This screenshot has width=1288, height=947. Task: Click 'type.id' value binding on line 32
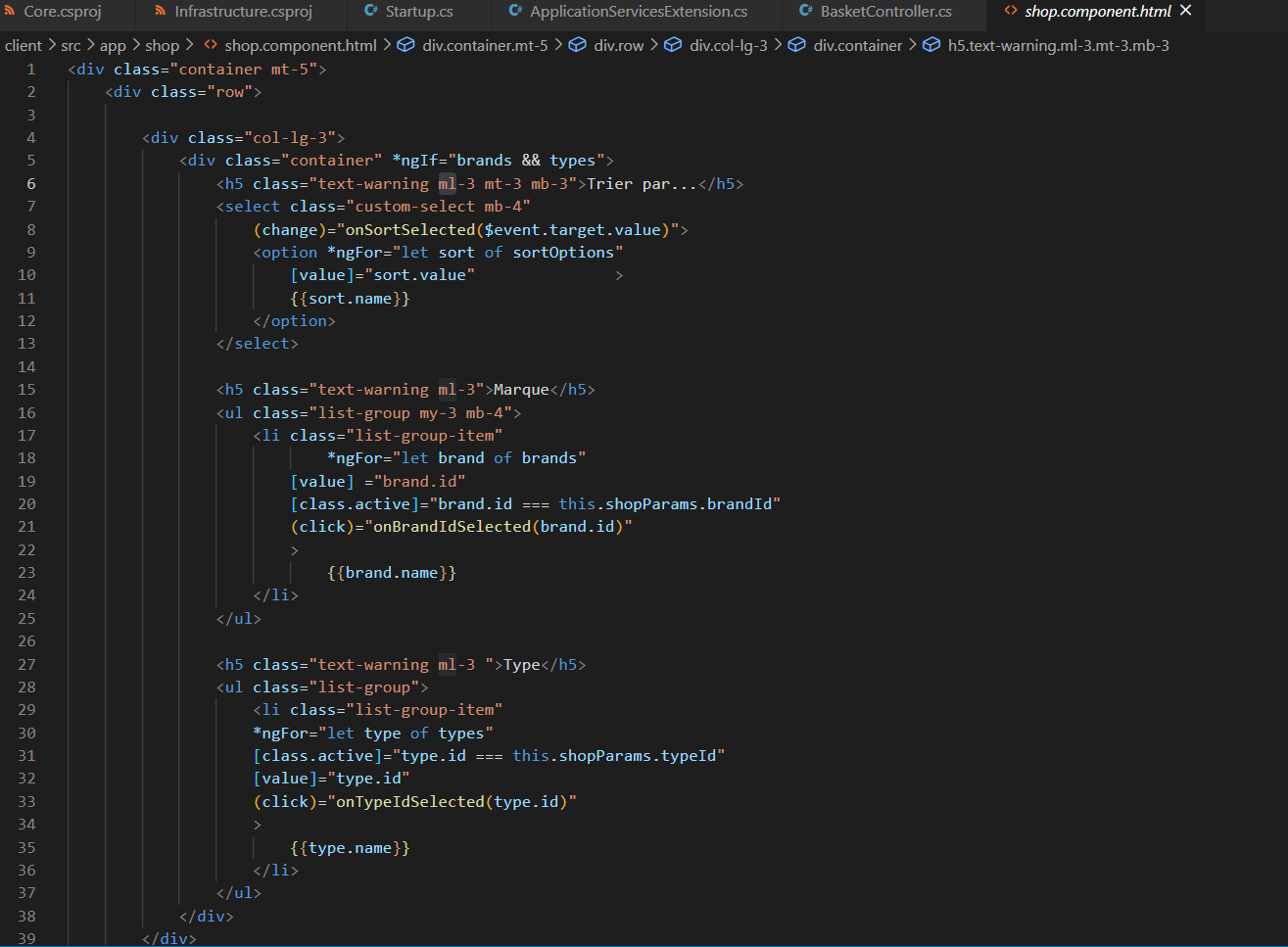pos(368,779)
